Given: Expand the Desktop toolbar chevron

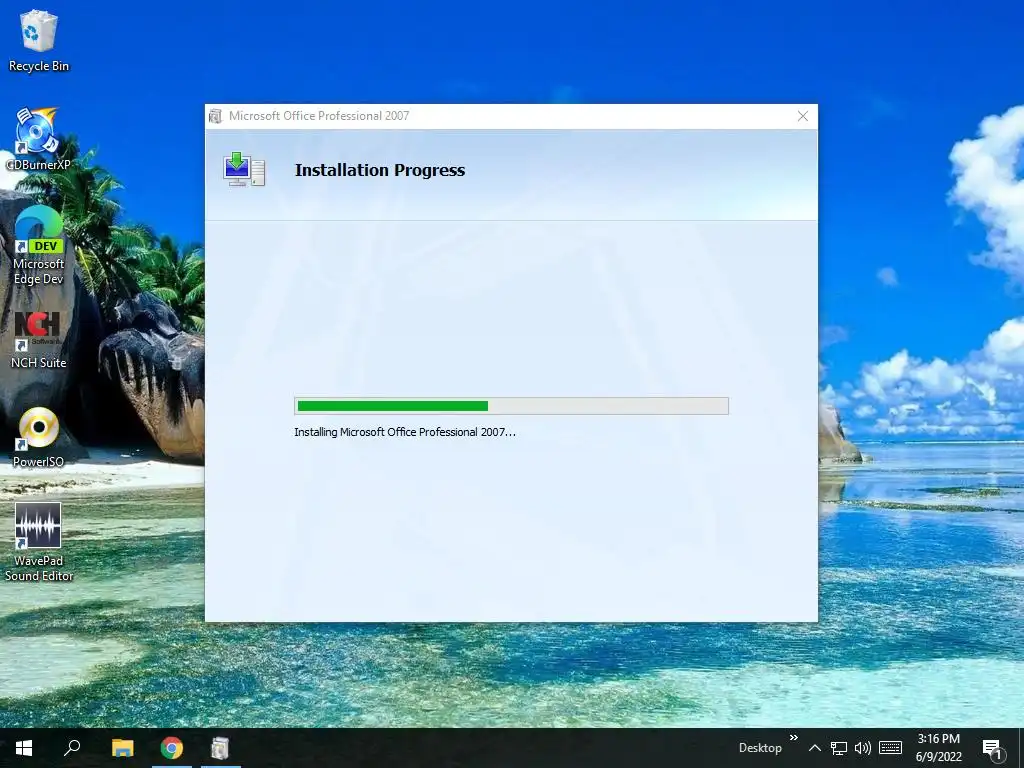Looking at the screenshot, I should [x=793, y=738].
